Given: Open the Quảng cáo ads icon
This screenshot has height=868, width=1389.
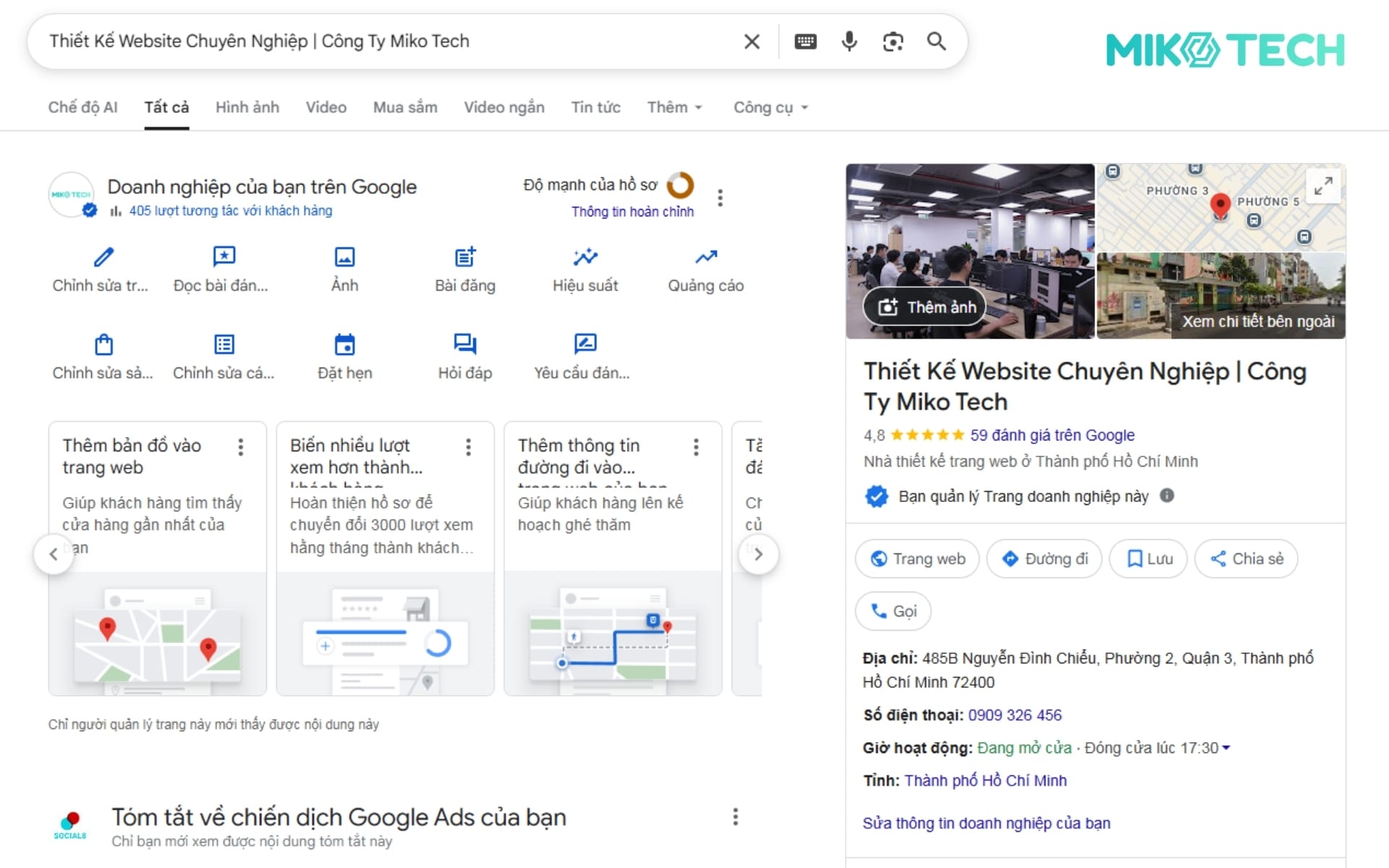Looking at the screenshot, I should (705, 258).
